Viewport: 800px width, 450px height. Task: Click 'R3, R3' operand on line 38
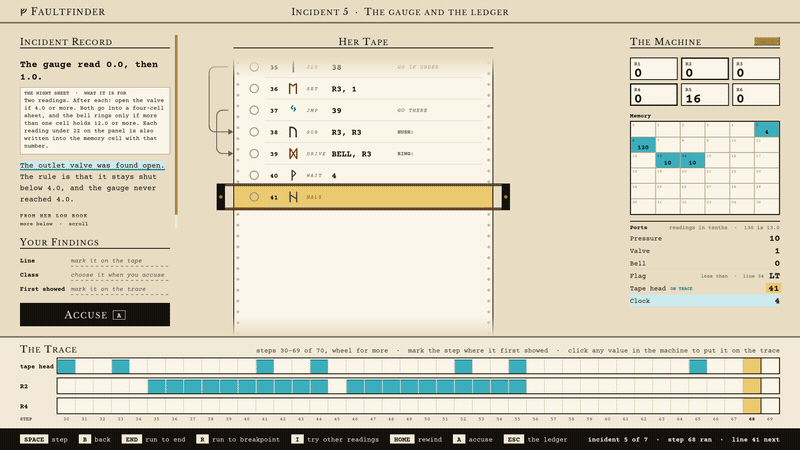pyautogui.click(x=346, y=133)
